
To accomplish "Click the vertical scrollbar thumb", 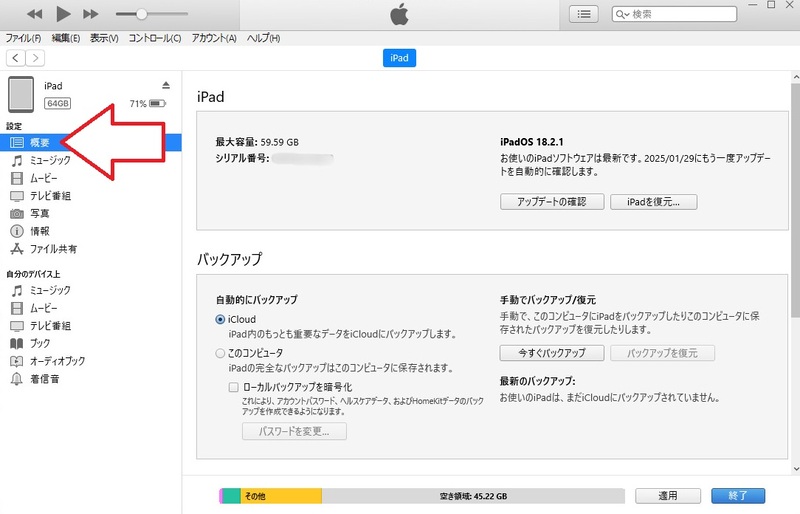I will point(795,200).
